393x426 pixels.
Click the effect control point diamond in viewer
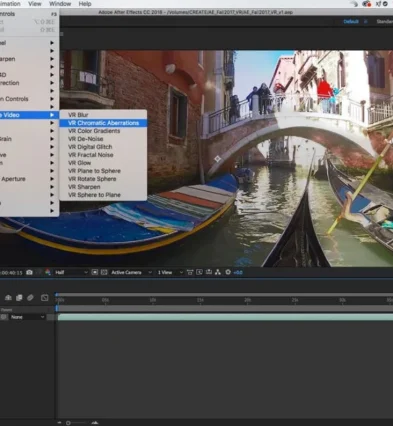point(217,159)
